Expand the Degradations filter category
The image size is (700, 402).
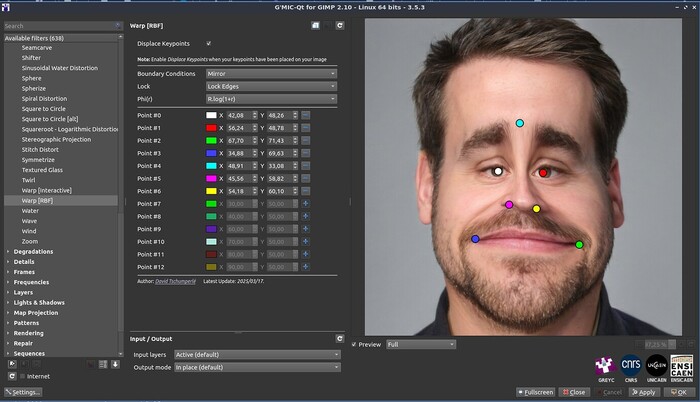pos(10,252)
